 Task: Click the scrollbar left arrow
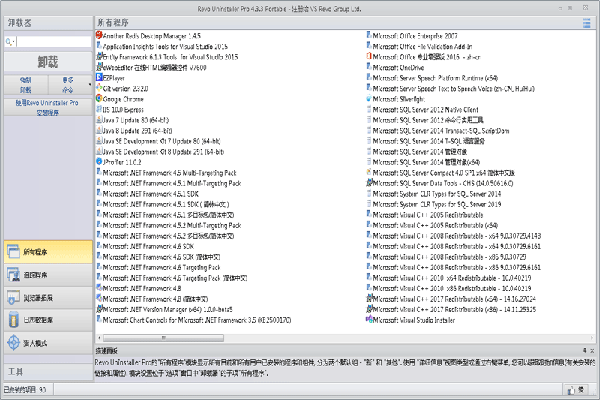pos(99,338)
